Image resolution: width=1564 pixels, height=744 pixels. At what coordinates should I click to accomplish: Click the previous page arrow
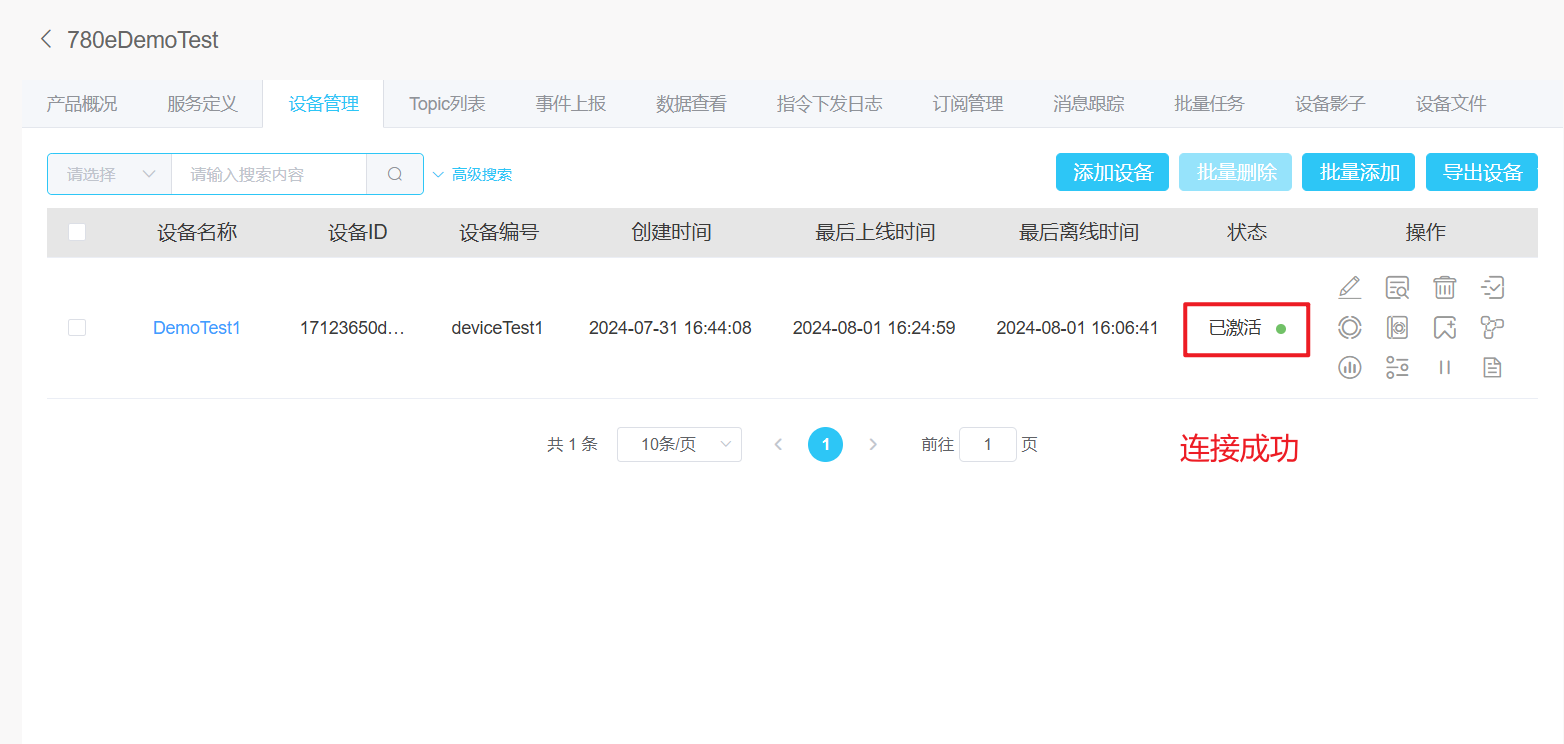(x=778, y=444)
